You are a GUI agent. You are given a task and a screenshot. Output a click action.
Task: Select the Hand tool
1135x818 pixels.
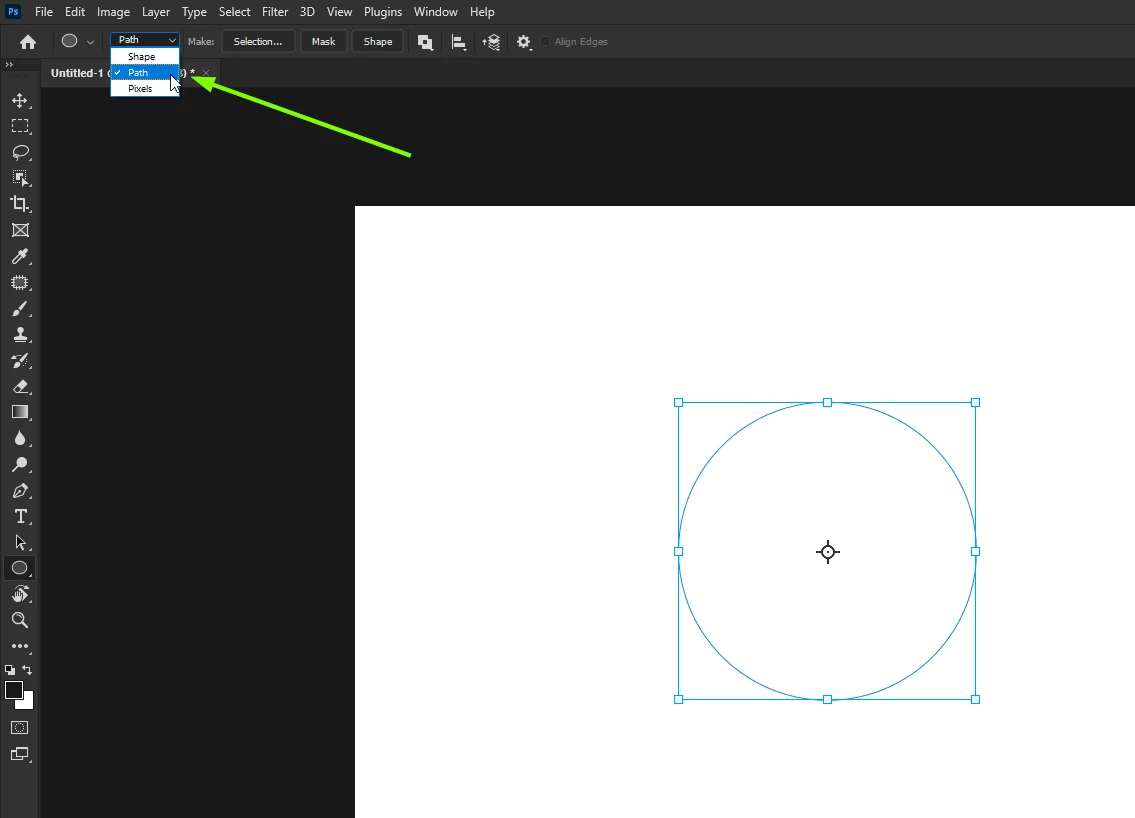click(x=20, y=594)
